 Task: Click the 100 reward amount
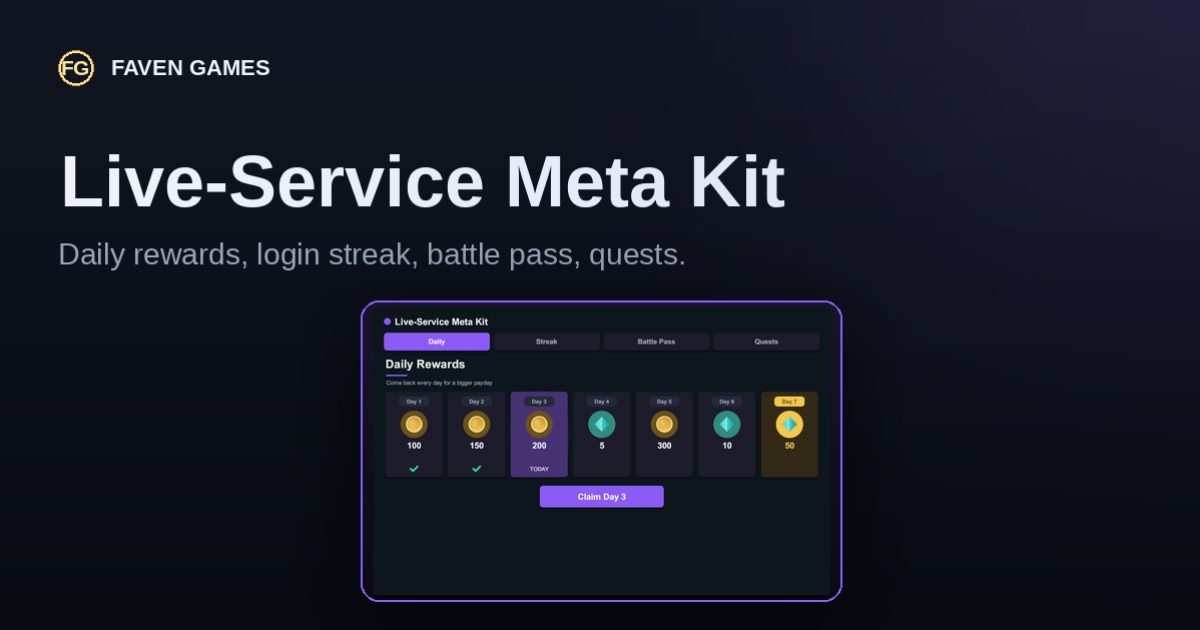point(414,446)
